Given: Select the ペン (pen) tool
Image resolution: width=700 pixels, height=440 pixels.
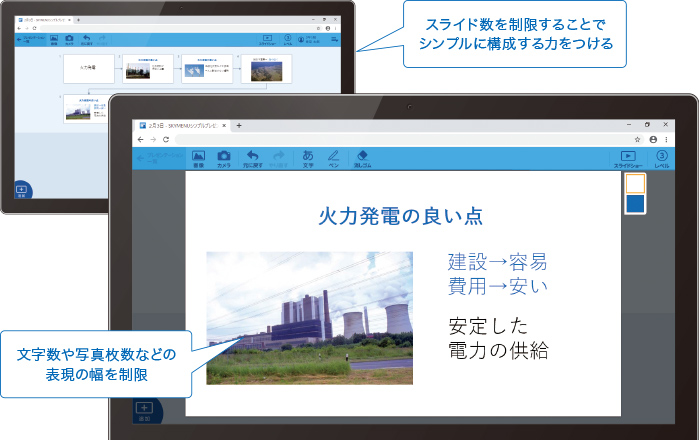Looking at the screenshot, I should [x=333, y=158].
